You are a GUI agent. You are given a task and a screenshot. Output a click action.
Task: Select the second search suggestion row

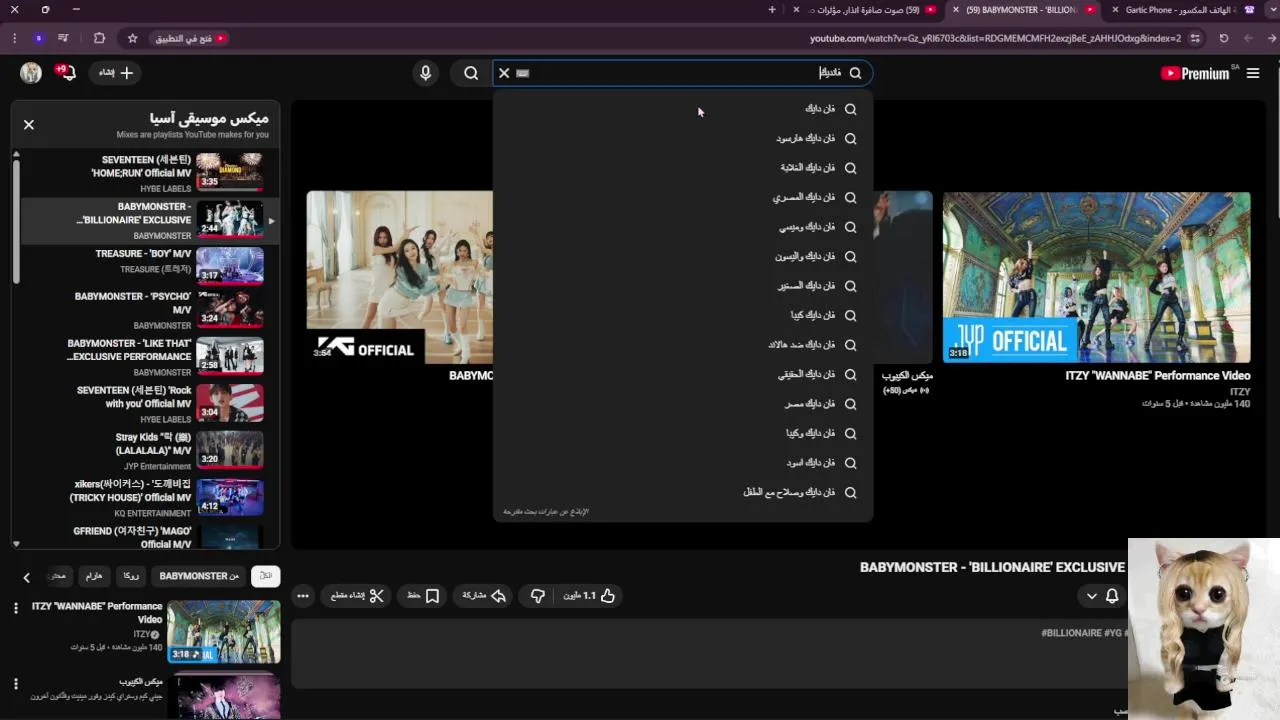[683, 138]
